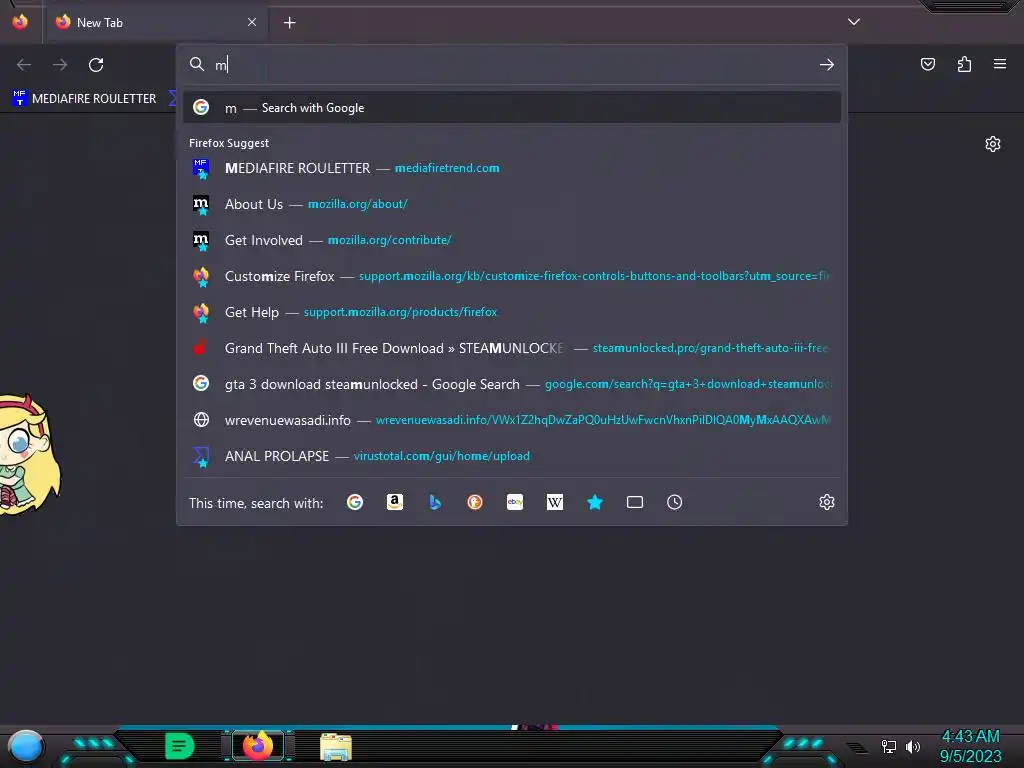1024x768 pixels.
Task: Click the Forward navigation arrow
Action: (60, 65)
